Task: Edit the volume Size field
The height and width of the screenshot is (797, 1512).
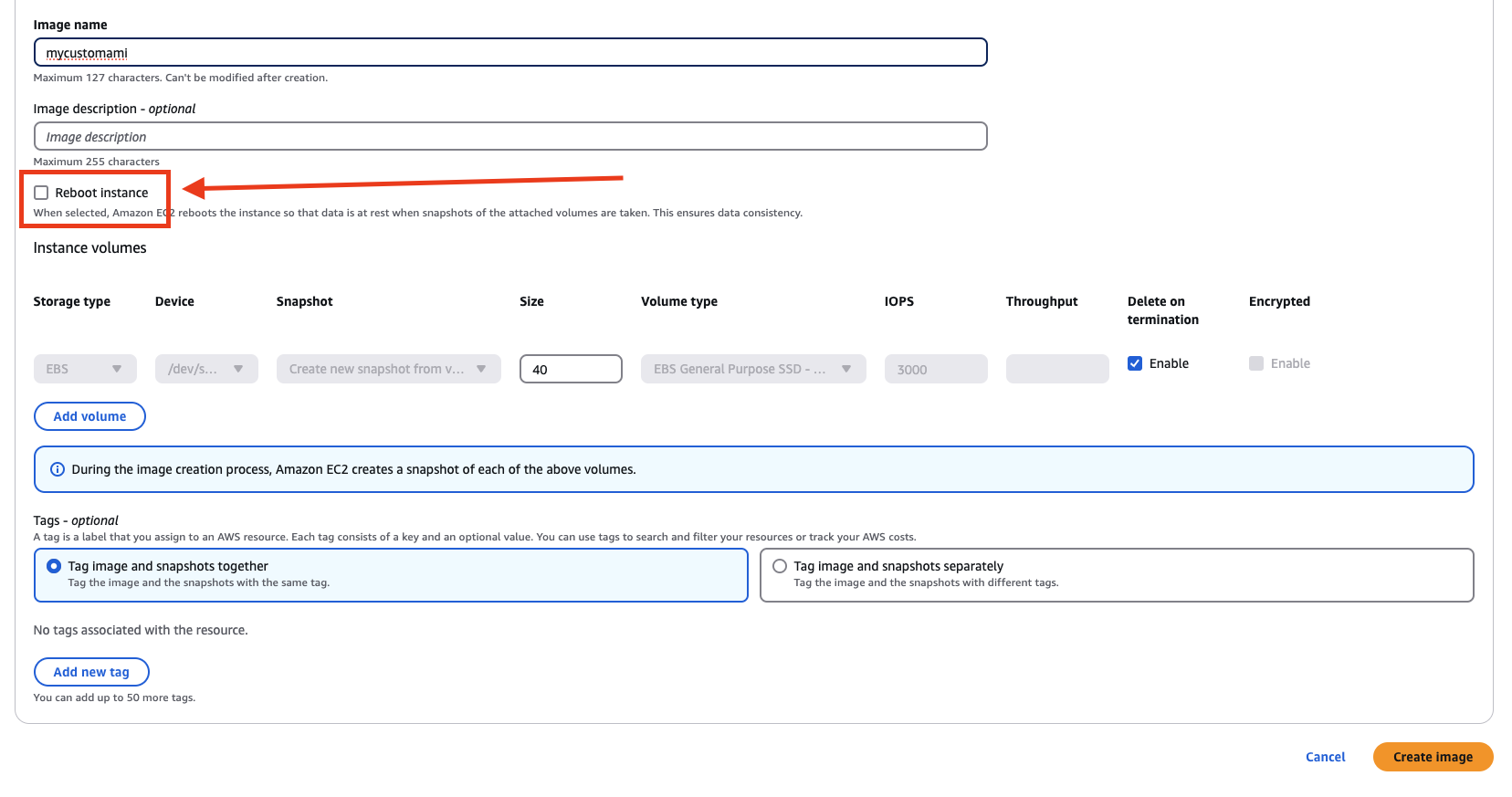Action: (571, 370)
